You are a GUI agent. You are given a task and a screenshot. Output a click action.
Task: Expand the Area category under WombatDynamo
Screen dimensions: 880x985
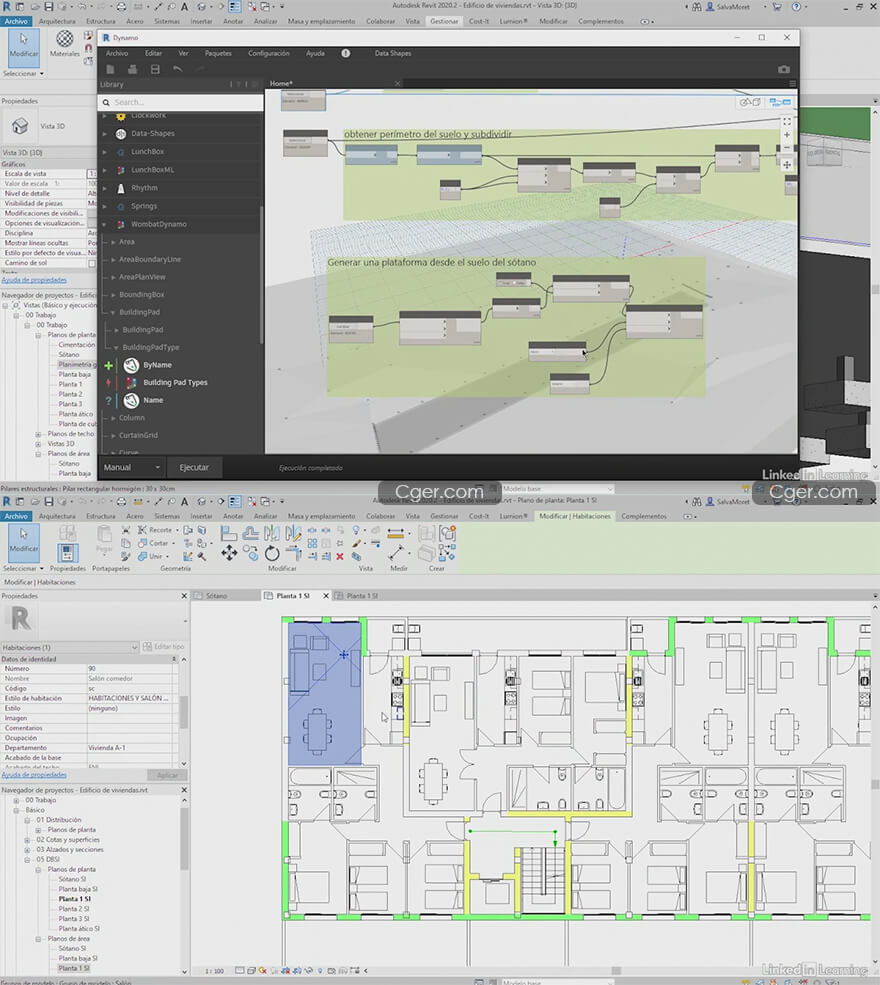[x=113, y=242]
